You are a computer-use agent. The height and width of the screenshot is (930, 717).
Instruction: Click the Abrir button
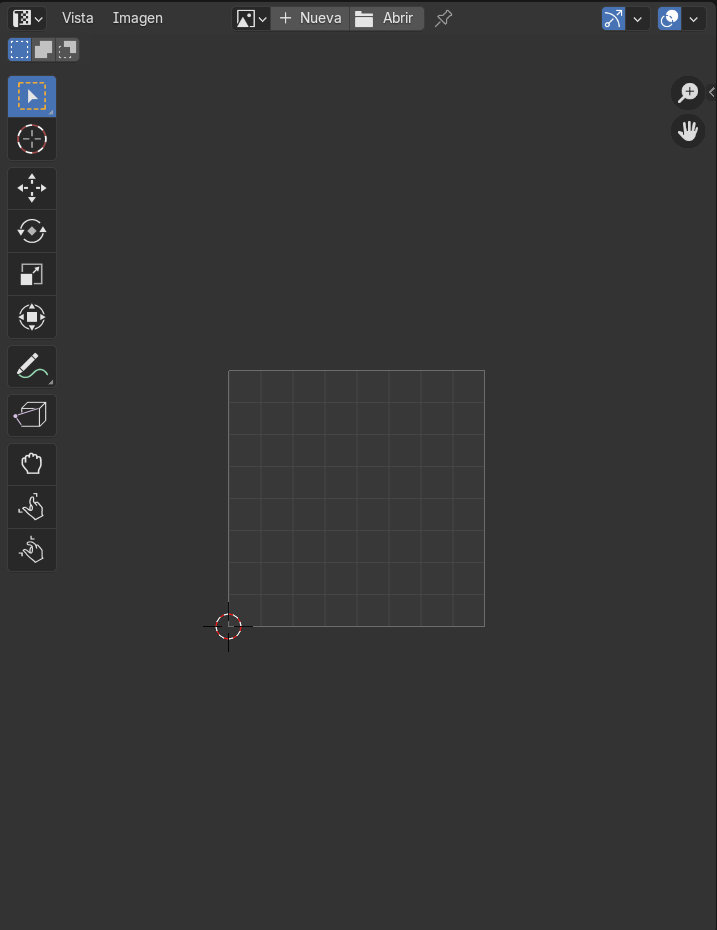387,18
